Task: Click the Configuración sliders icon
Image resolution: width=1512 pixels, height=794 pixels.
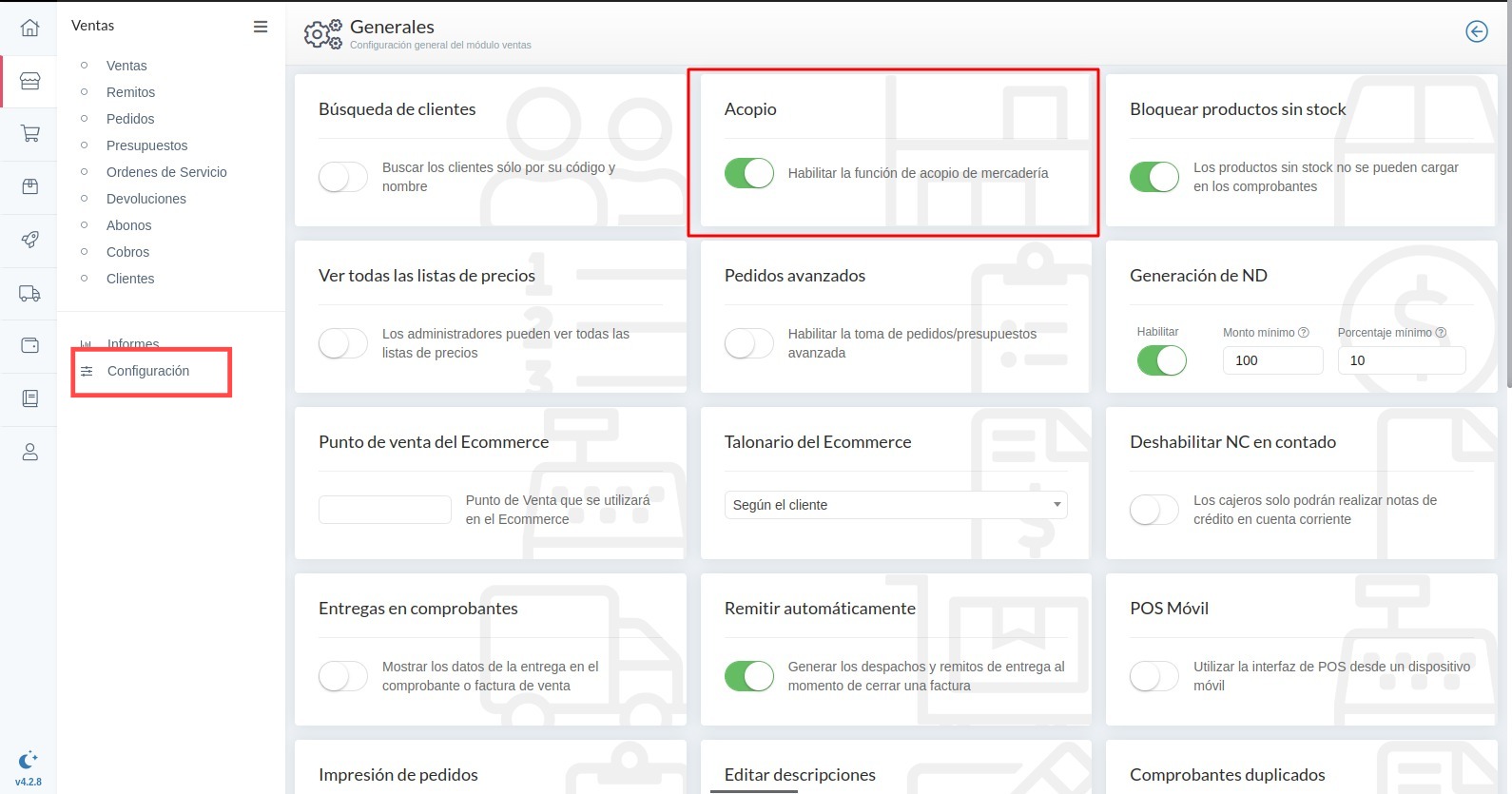Action: tap(87, 371)
